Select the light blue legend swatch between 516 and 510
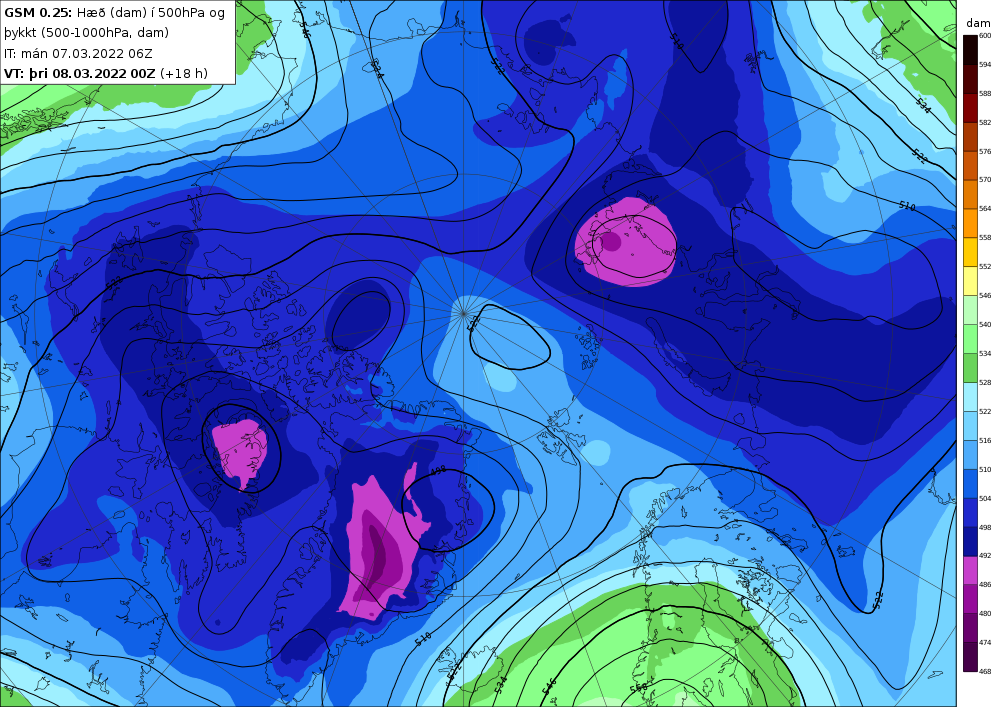The width and height of the screenshot is (1000, 707). 970,455
